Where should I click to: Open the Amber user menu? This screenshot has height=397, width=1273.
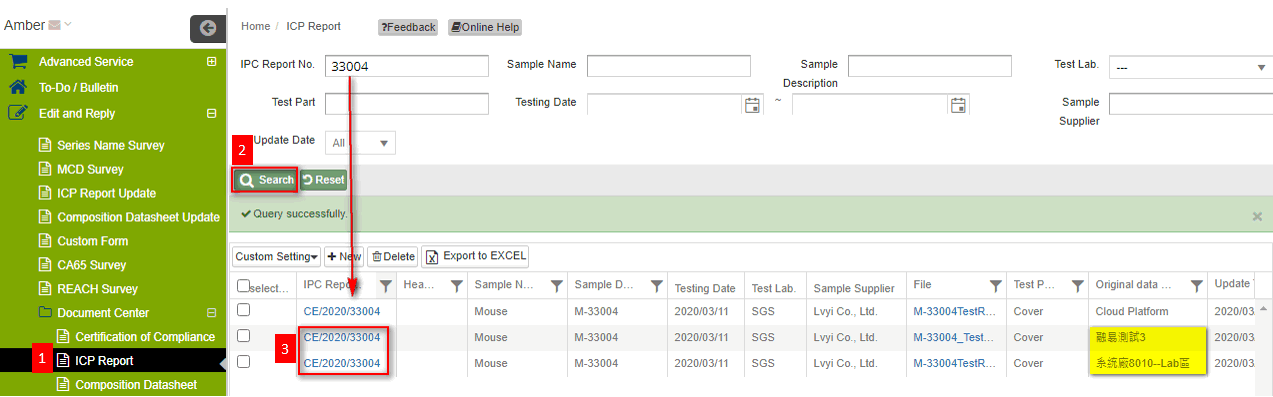click(38, 25)
